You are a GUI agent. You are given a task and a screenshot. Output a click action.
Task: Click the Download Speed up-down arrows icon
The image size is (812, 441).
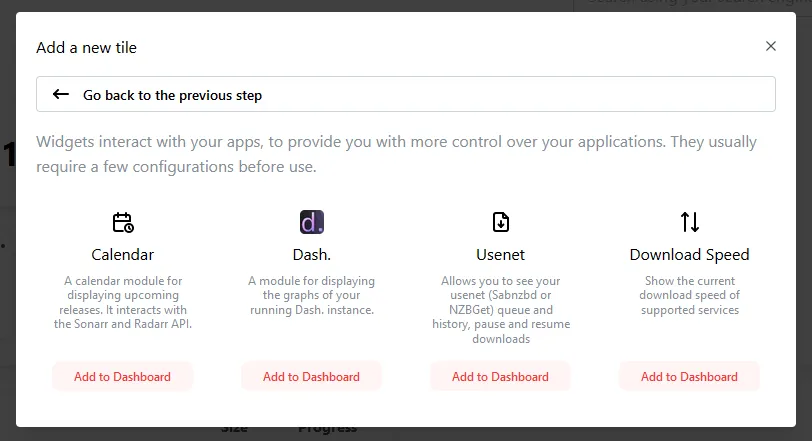689,222
